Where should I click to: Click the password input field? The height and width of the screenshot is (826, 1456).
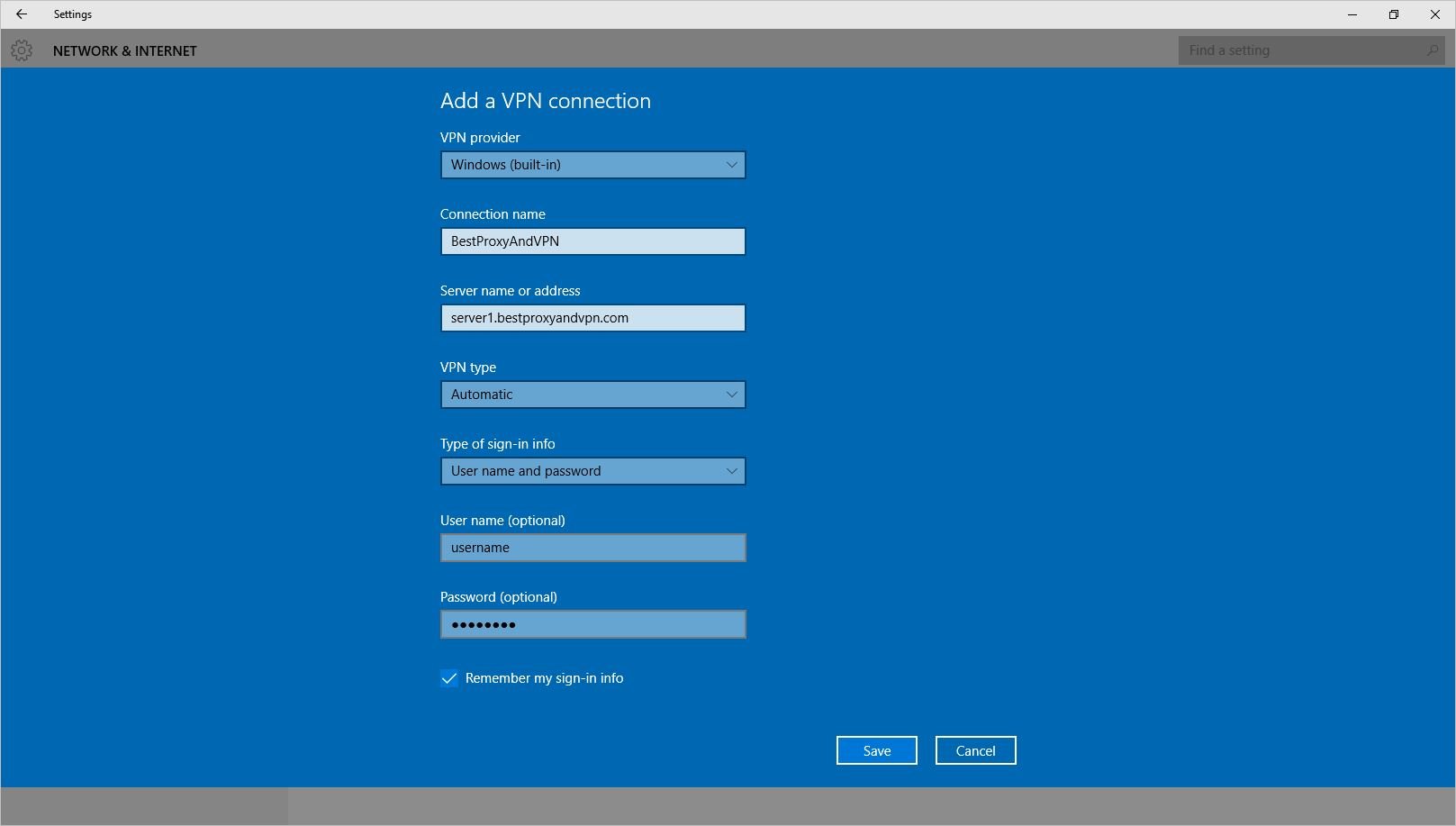(x=592, y=623)
